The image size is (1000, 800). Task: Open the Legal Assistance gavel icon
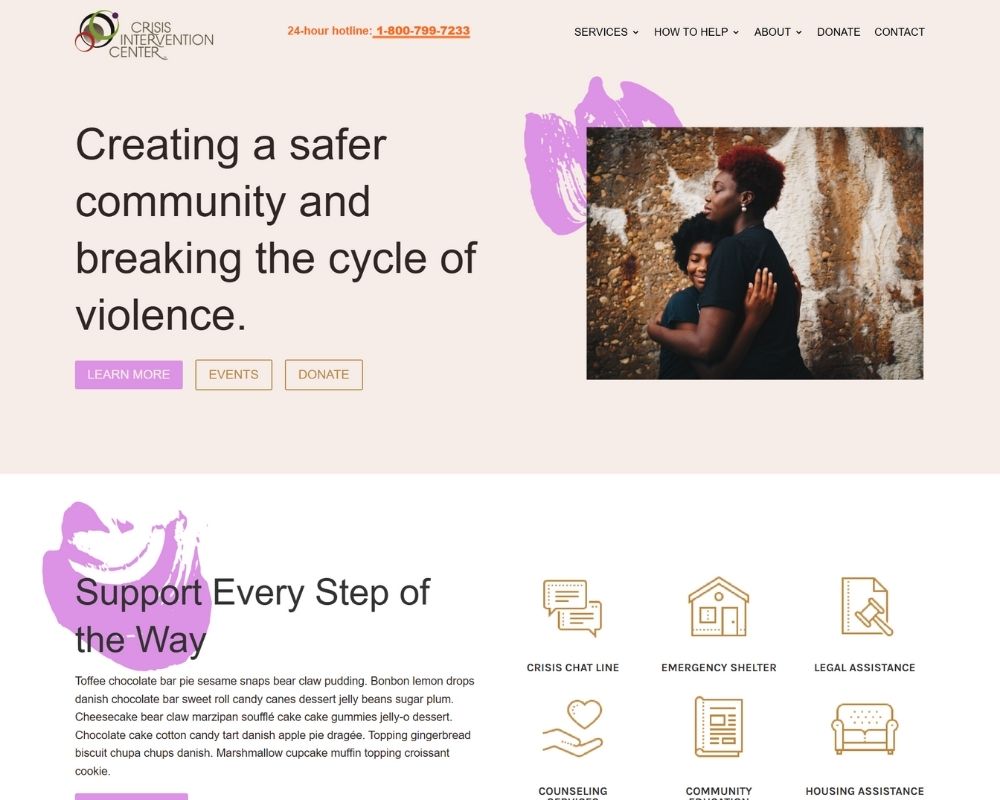click(x=866, y=606)
